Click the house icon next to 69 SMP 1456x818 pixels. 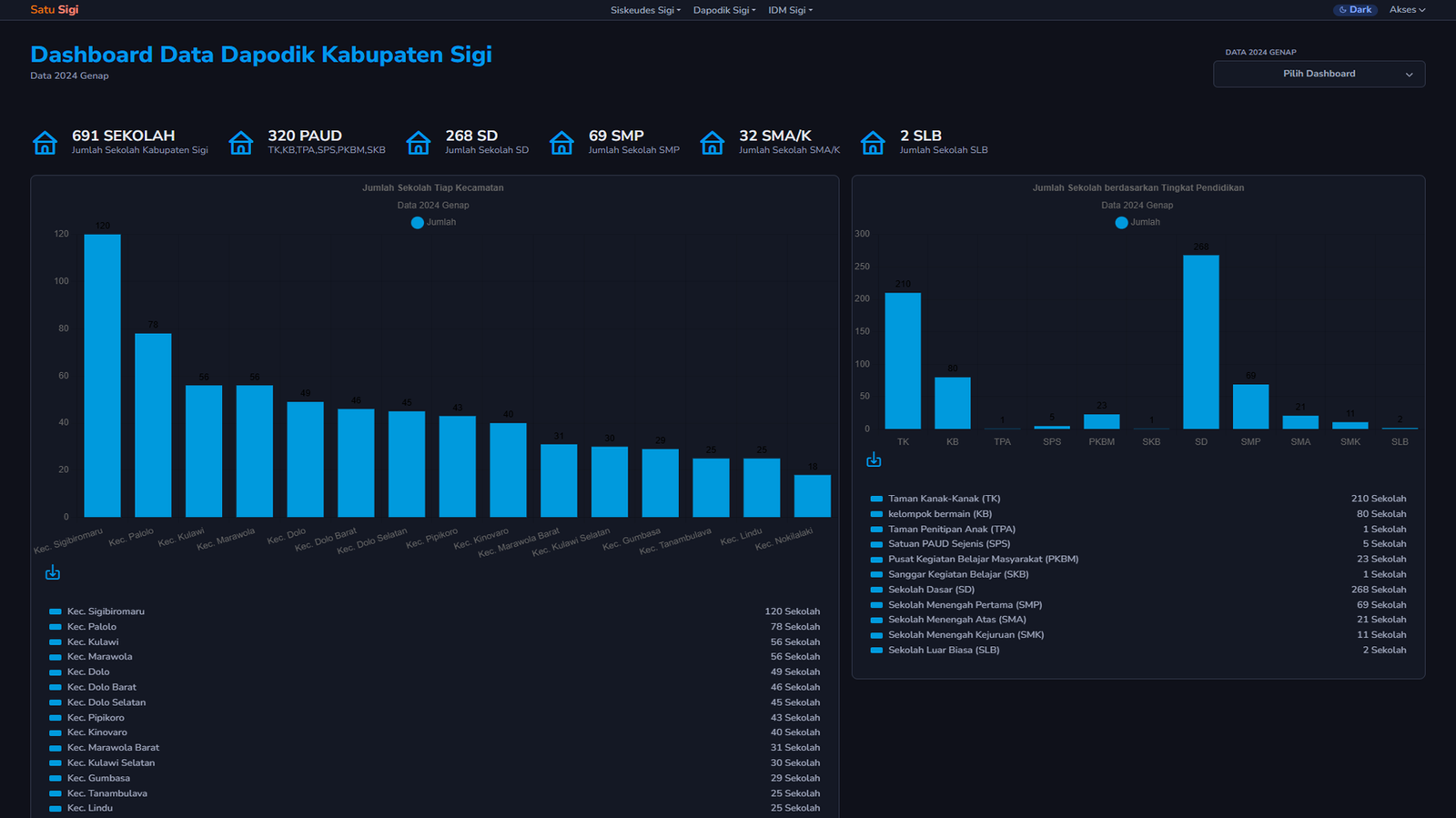tap(561, 143)
